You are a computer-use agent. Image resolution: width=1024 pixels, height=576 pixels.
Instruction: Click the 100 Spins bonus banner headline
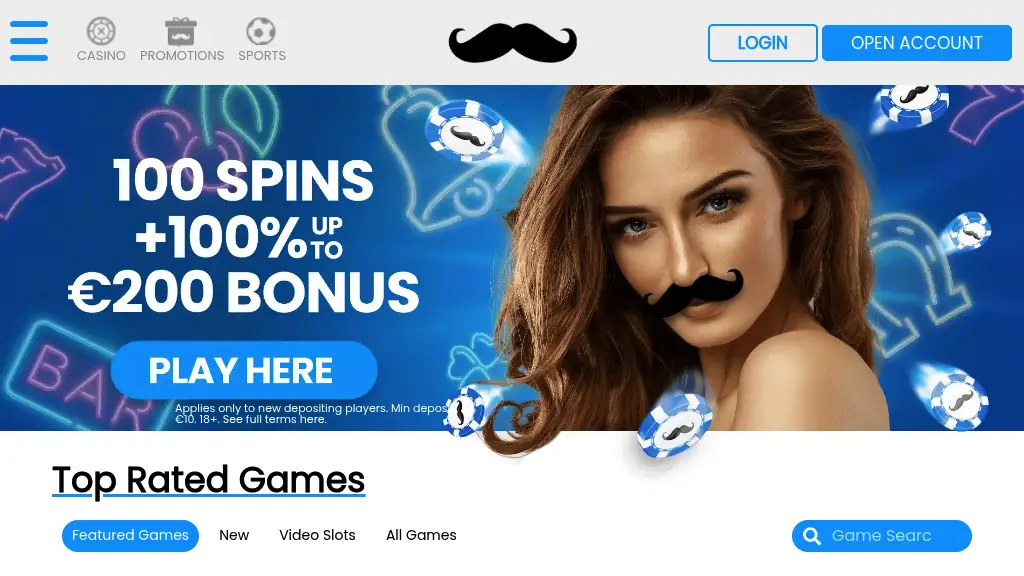[x=244, y=236]
